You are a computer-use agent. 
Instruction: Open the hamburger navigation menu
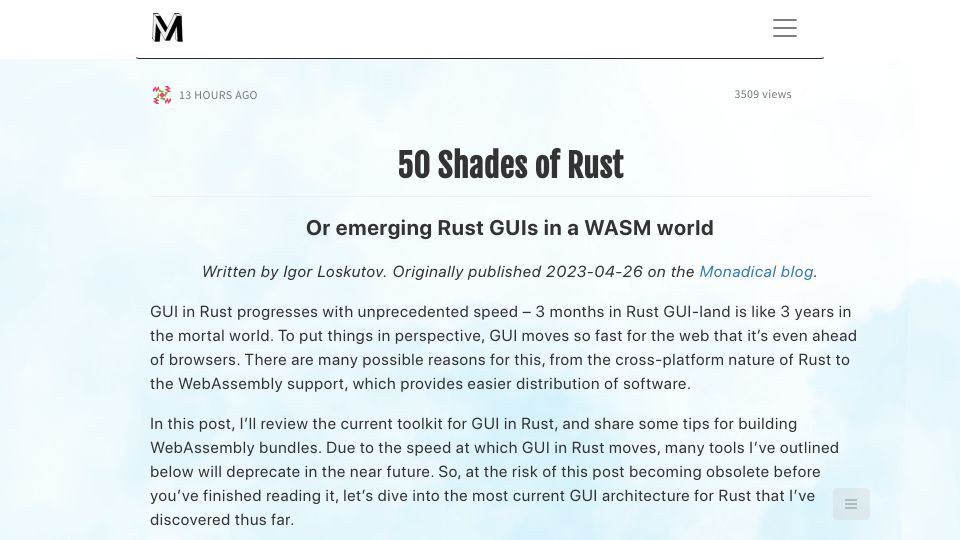tap(784, 28)
